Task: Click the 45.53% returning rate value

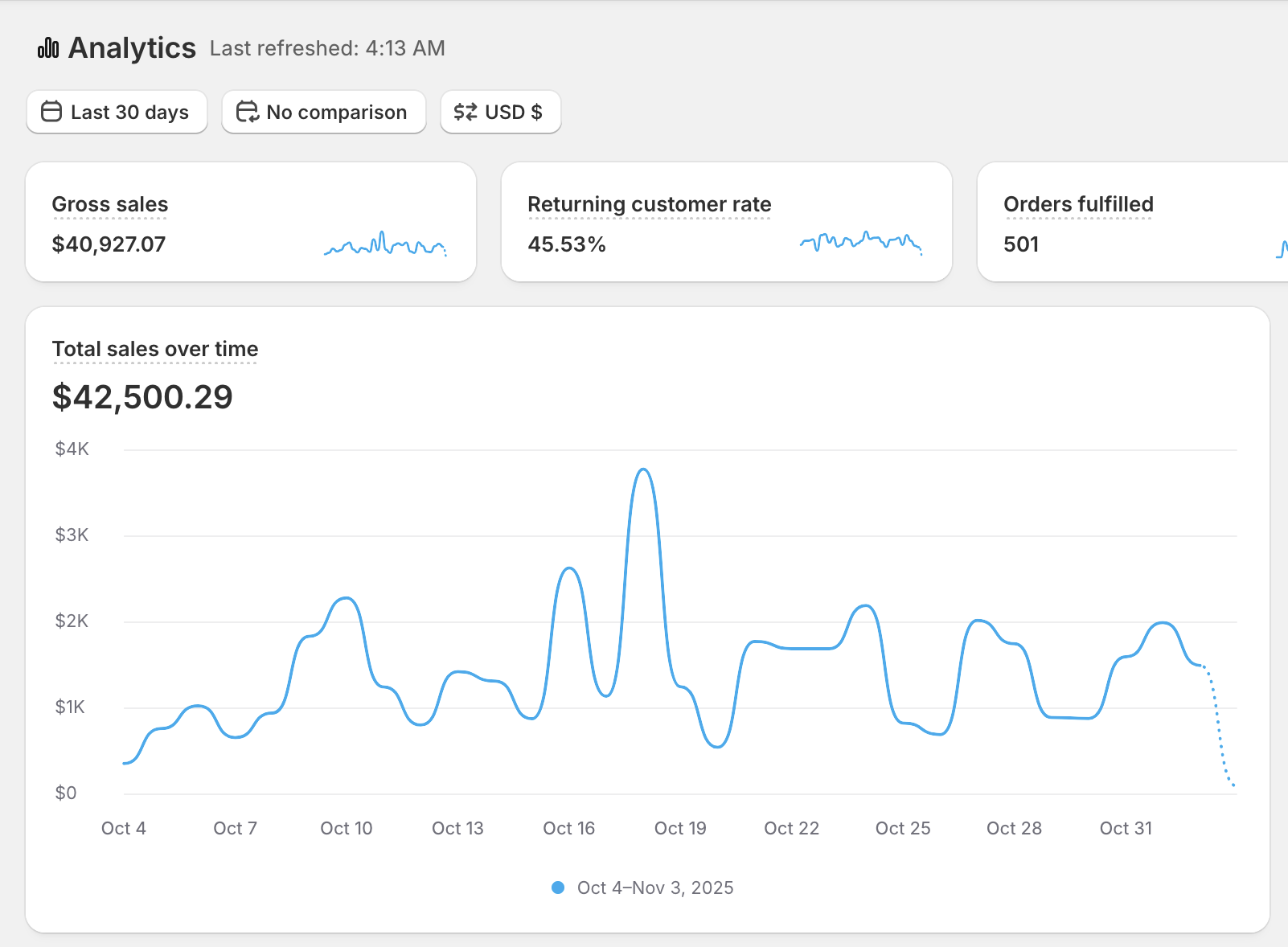Action: (x=567, y=244)
